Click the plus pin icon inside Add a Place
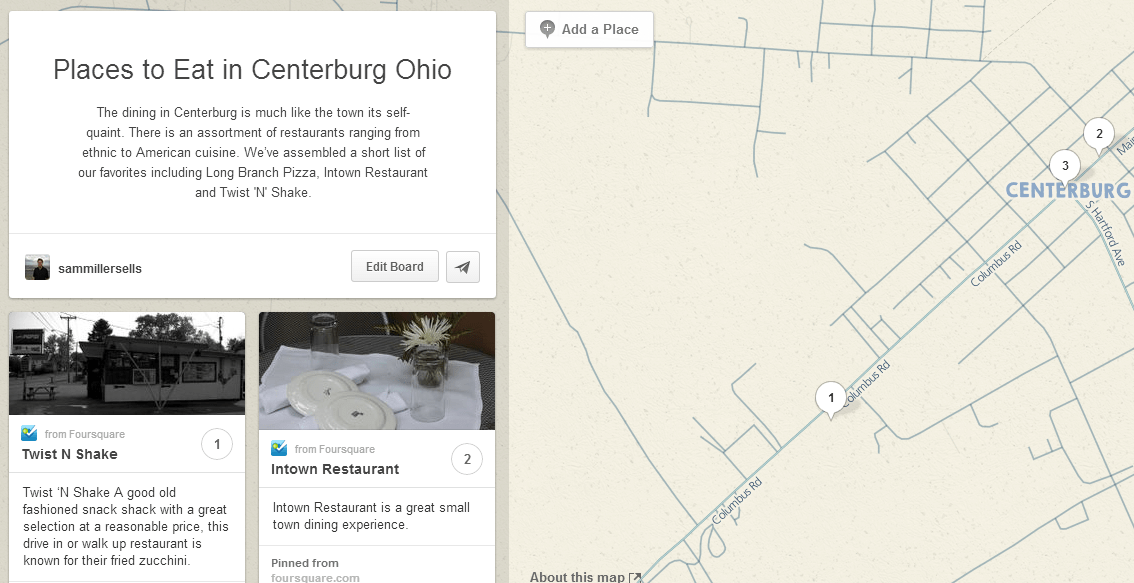The height and width of the screenshot is (583, 1134). tap(546, 29)
